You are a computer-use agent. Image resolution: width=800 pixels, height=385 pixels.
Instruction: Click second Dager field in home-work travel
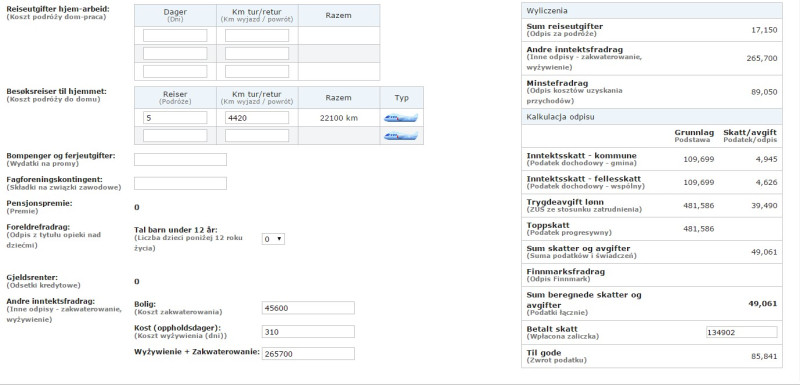175,54
